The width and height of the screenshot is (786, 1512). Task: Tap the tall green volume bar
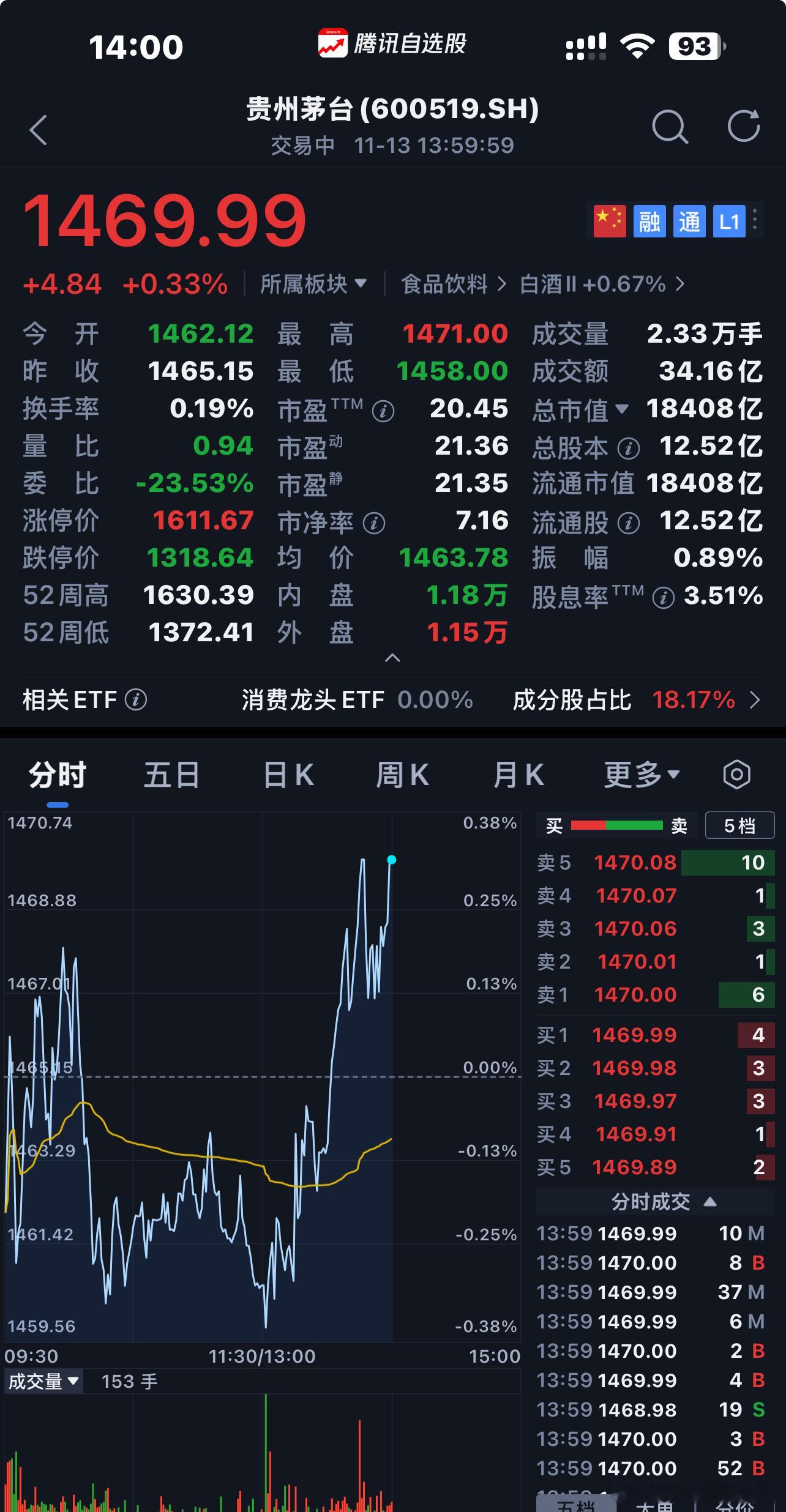[x=266, y=1453]
